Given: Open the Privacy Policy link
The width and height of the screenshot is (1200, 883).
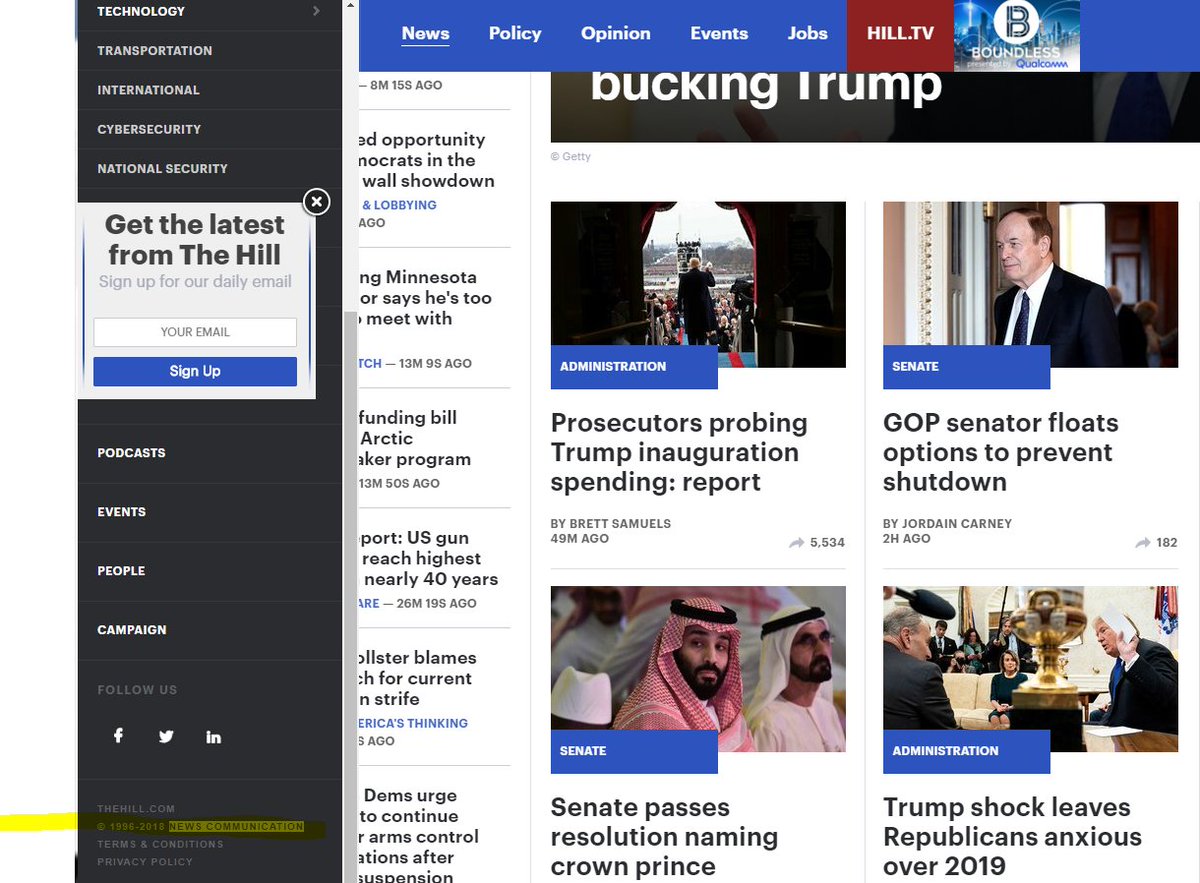Looking at the screenshot, I should point(145,862).
